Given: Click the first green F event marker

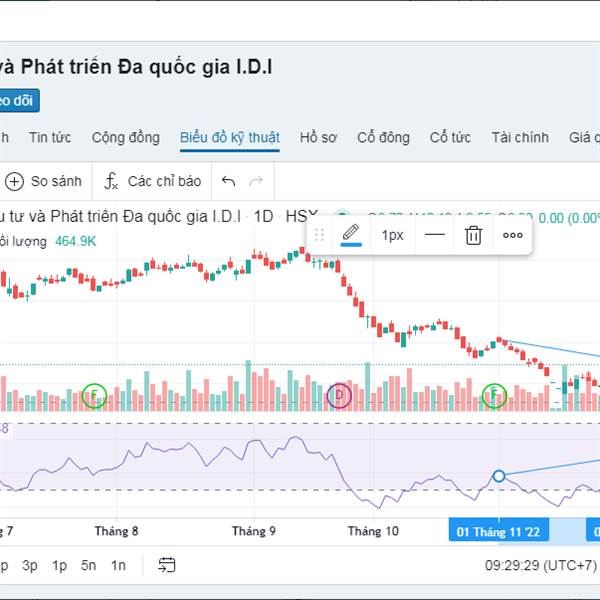Looking at the screenshot, I should 94,396.
